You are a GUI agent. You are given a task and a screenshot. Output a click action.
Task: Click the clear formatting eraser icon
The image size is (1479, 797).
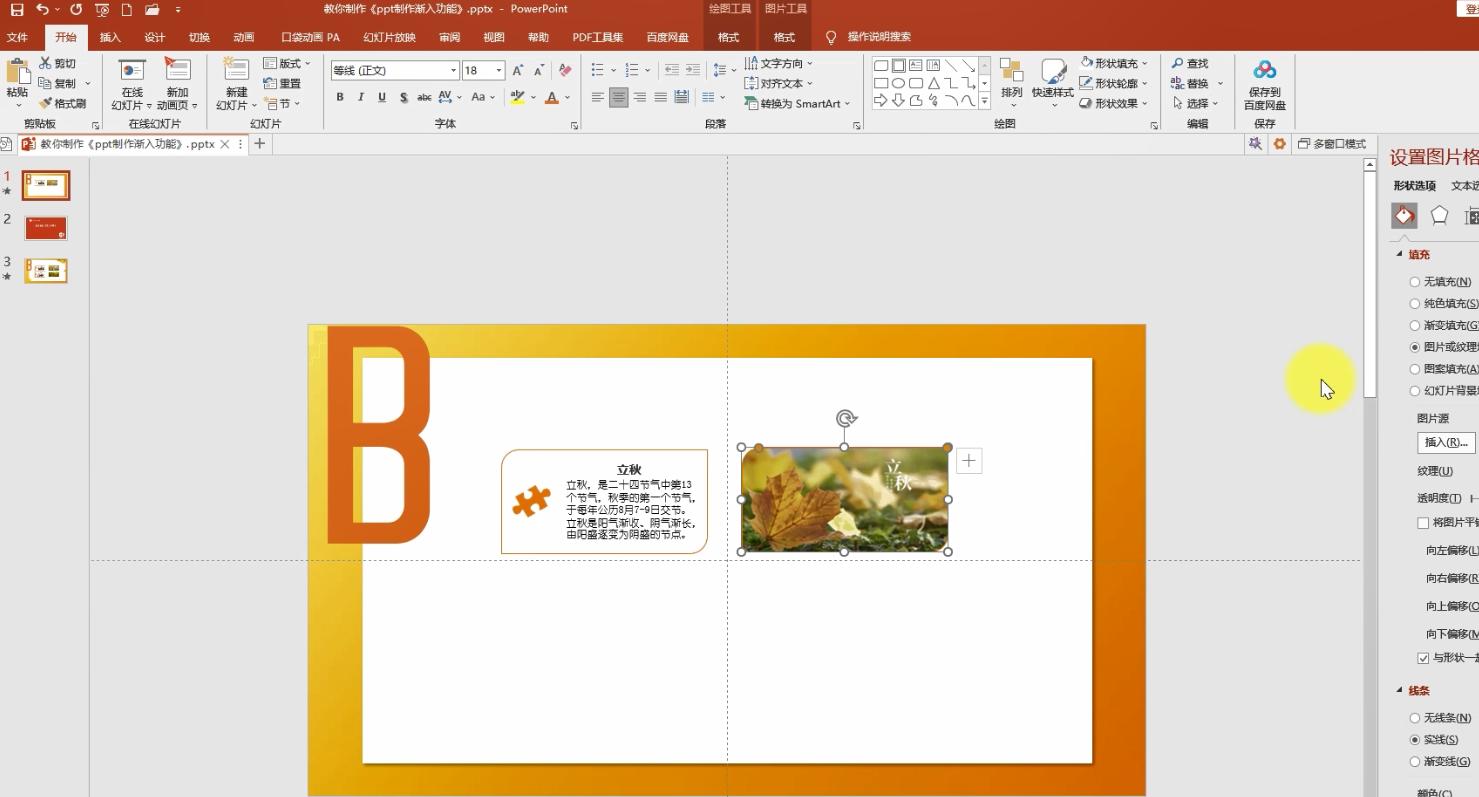pyautogui.click(x=565, y=70)
